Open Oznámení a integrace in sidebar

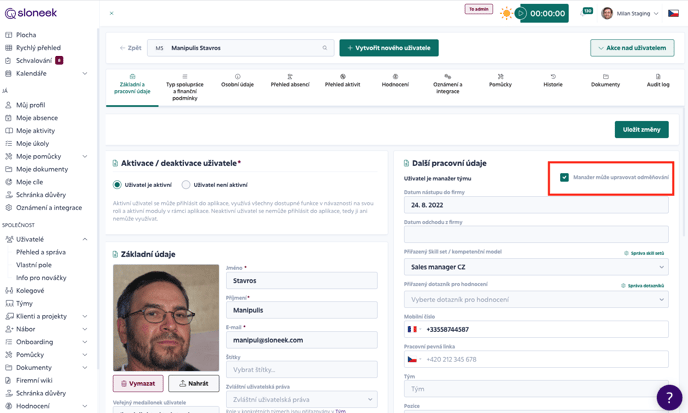coord(49,208)
